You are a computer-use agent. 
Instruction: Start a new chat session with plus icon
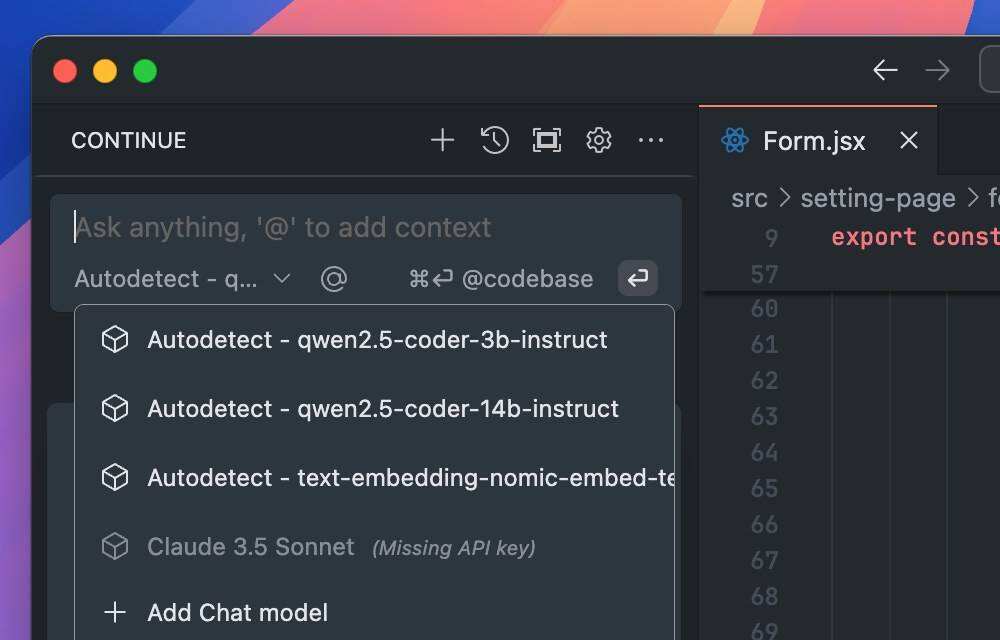(x=442, y=140)
